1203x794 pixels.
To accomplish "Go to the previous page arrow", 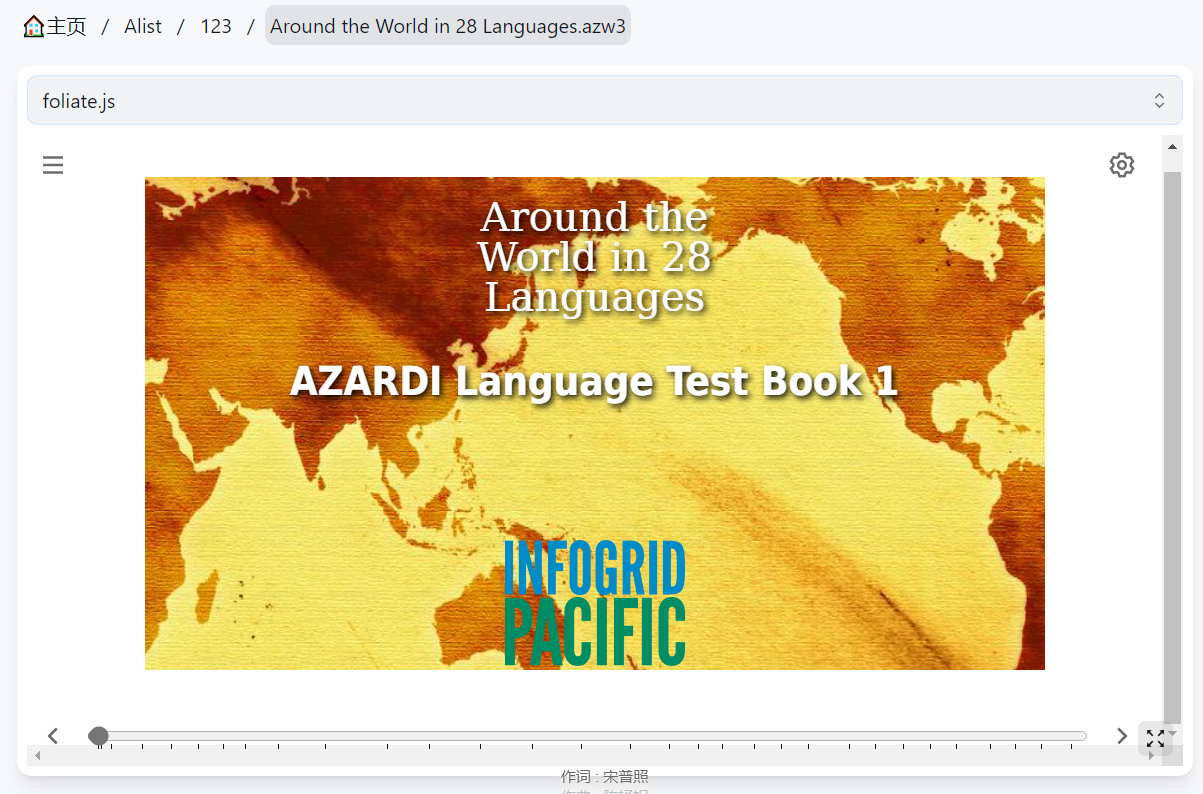I will 53,736.
